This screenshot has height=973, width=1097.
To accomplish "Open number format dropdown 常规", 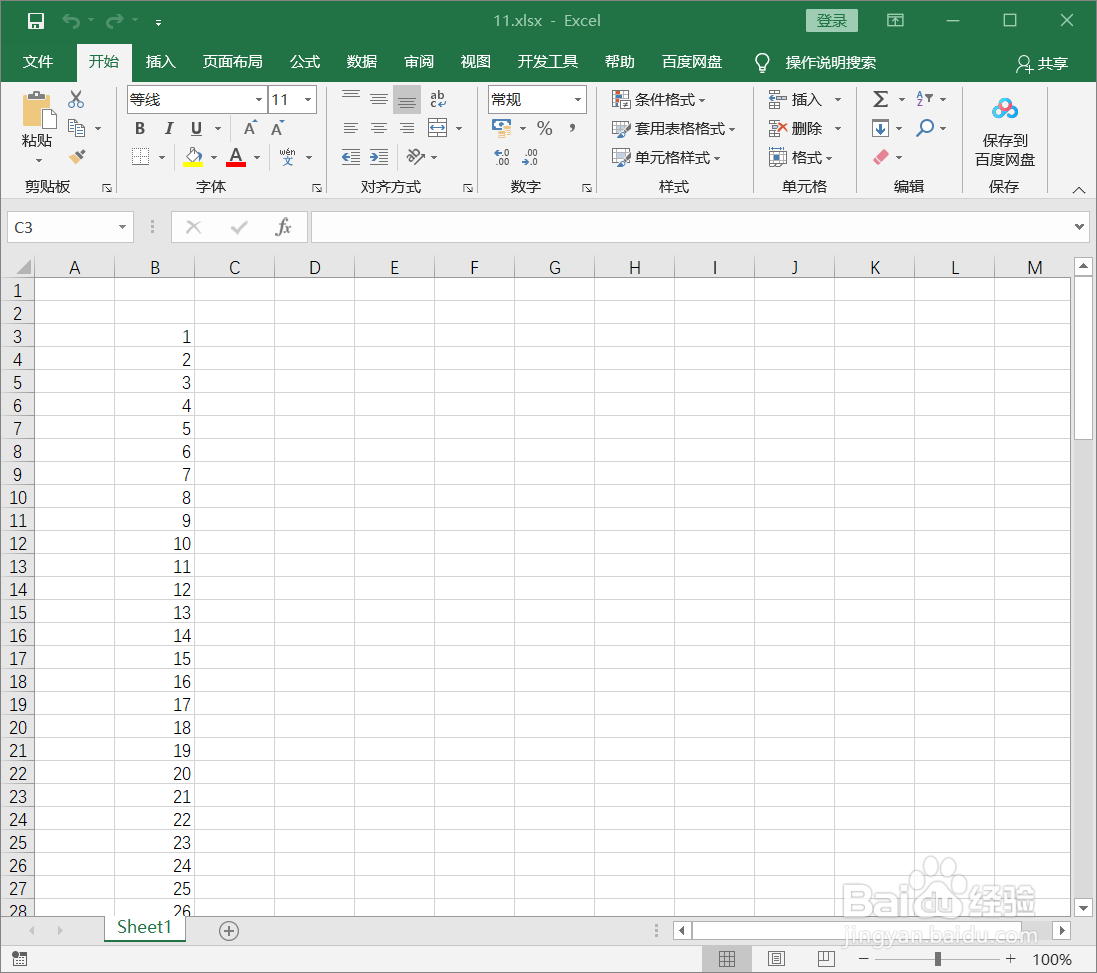I will (x=578, y=99).
